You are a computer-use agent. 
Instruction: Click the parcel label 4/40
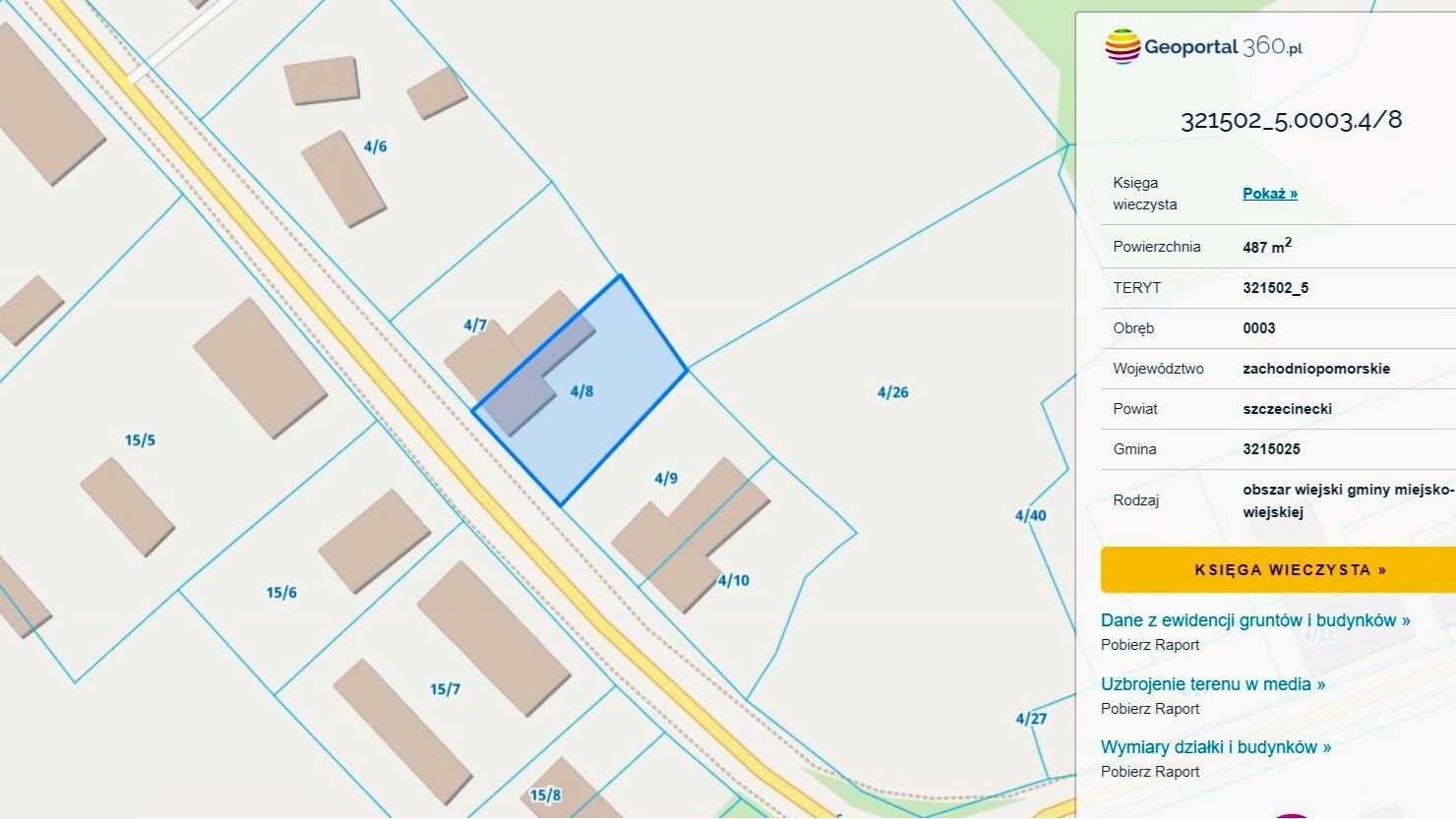tap(1030, 515)
